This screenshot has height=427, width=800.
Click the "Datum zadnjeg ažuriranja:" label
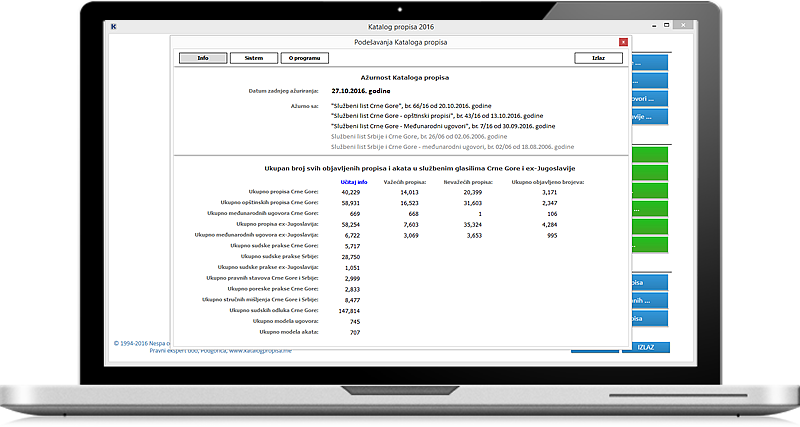(x=283, y=91)
